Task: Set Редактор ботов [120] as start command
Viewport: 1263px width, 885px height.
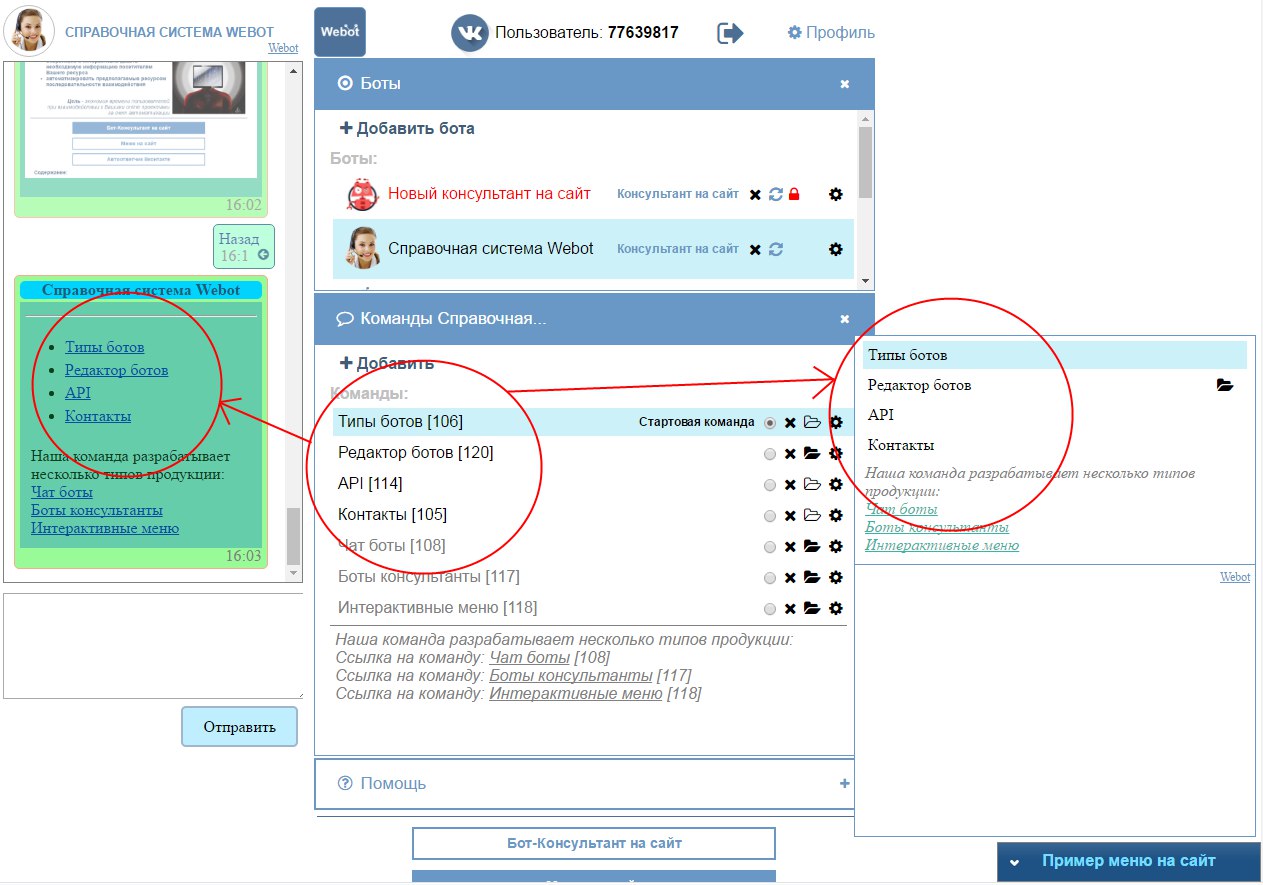Action: tap(769, 454)
